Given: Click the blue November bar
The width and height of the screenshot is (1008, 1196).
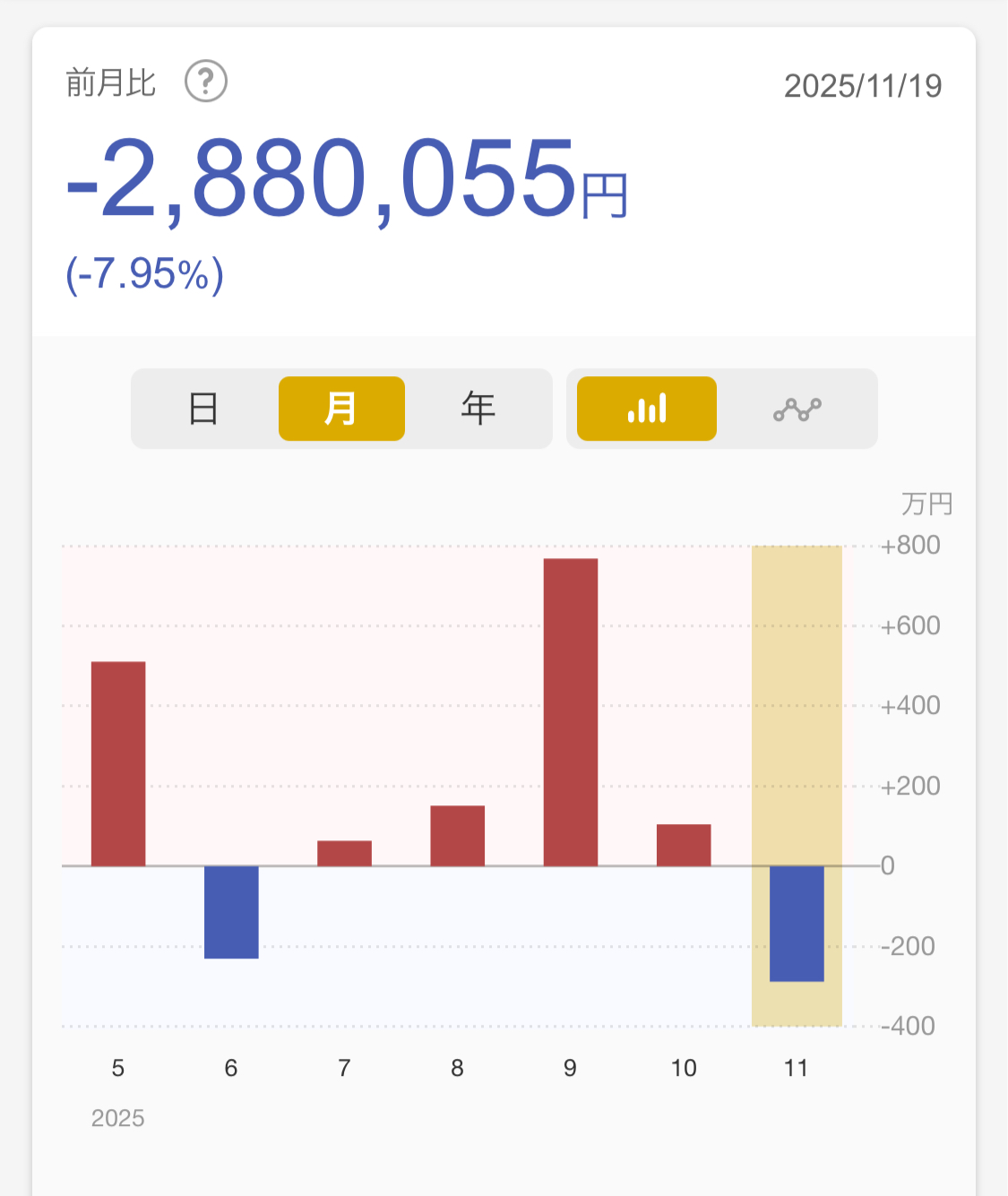Looking at the screenshot, I should tap(797, 923).
